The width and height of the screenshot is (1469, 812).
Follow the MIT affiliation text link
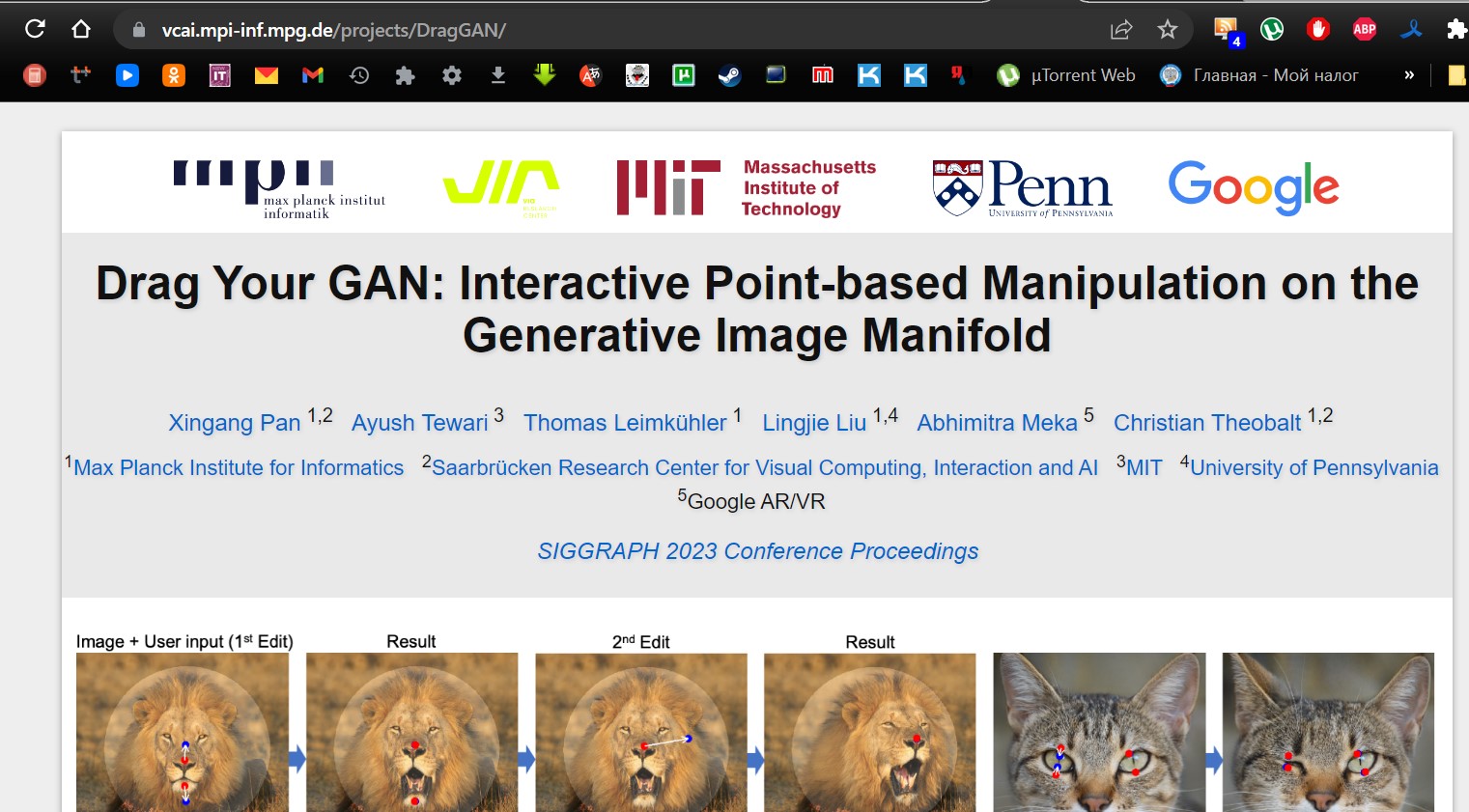[x=1144, y=467]
